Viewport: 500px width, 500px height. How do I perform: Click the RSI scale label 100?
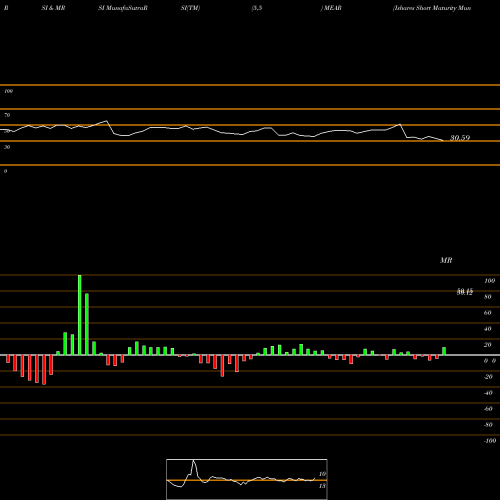pos(8,91)
